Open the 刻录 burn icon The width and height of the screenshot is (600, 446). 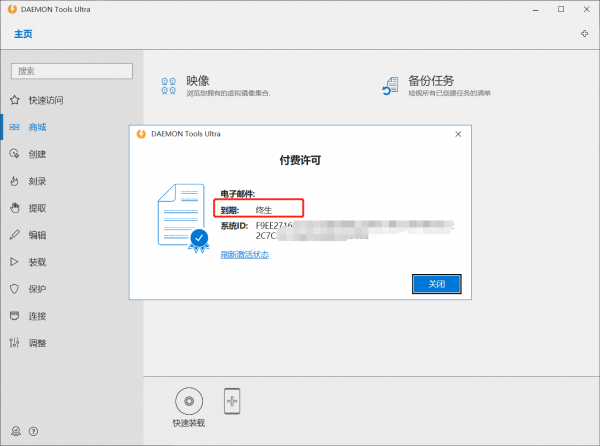pos(14,181)
